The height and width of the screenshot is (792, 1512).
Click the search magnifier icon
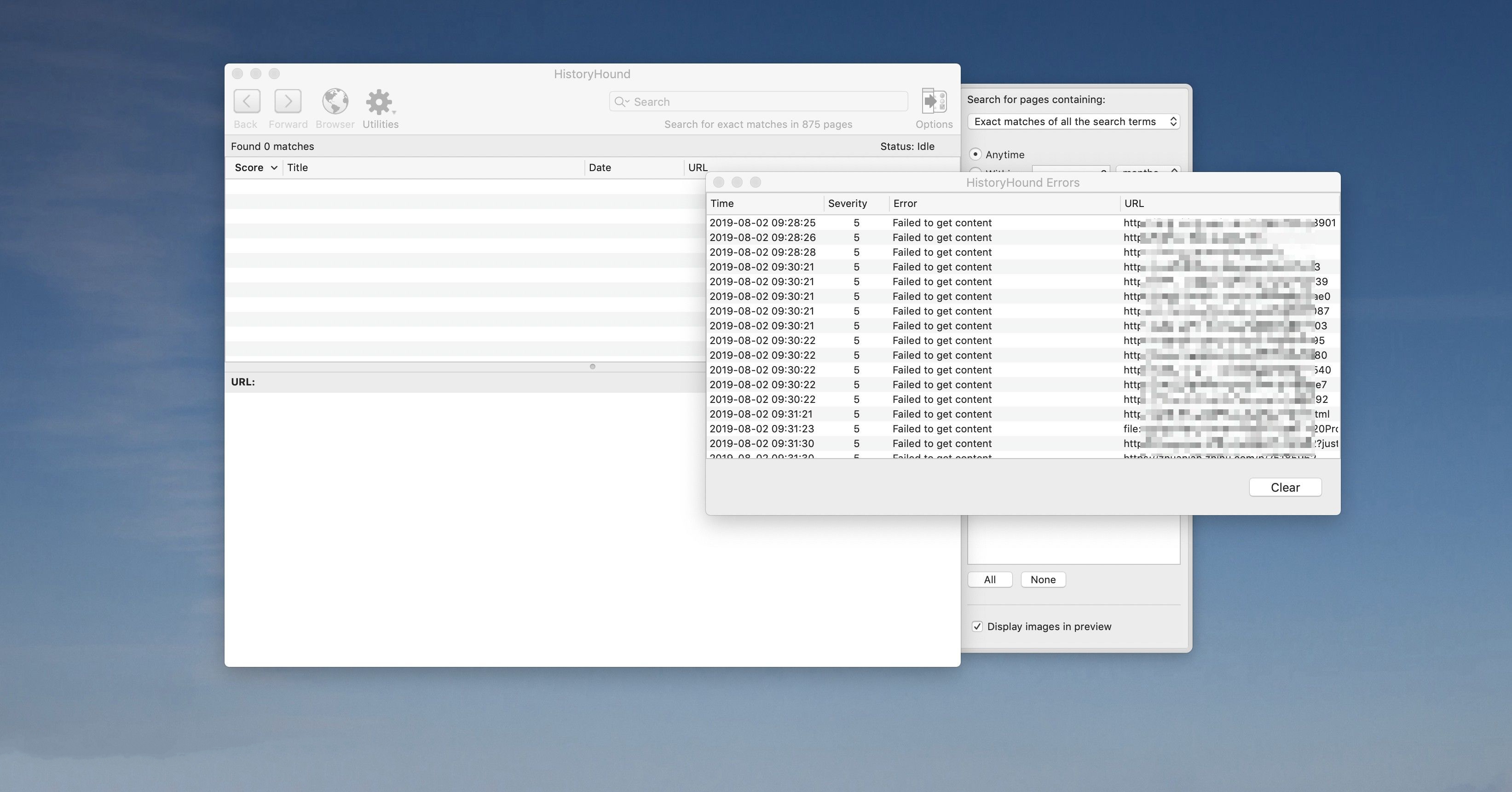click(621, 102)
